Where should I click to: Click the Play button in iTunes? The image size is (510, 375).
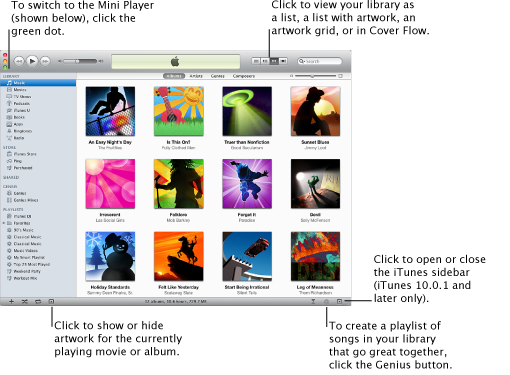pyautogui.click(x=32, y=61)
